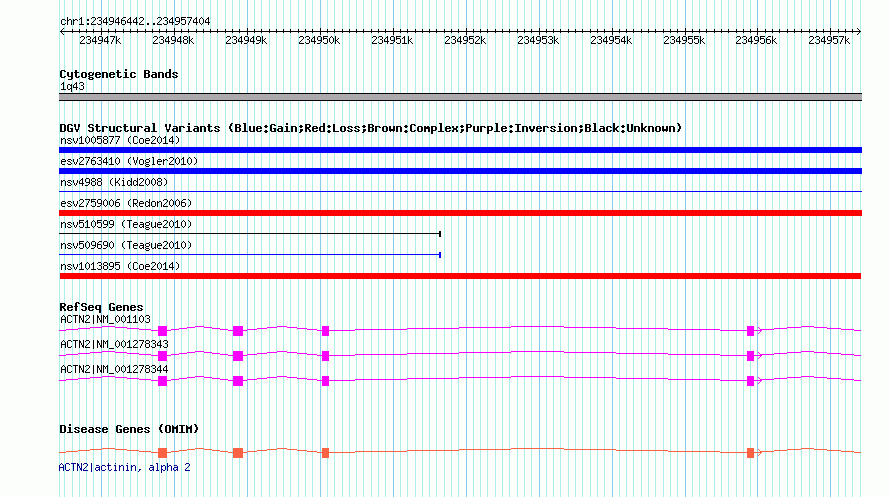The image size is (890, 497).
Task: Open variant label nsv4988 (Kidd2008)
Action: click(x=114, y=182)
